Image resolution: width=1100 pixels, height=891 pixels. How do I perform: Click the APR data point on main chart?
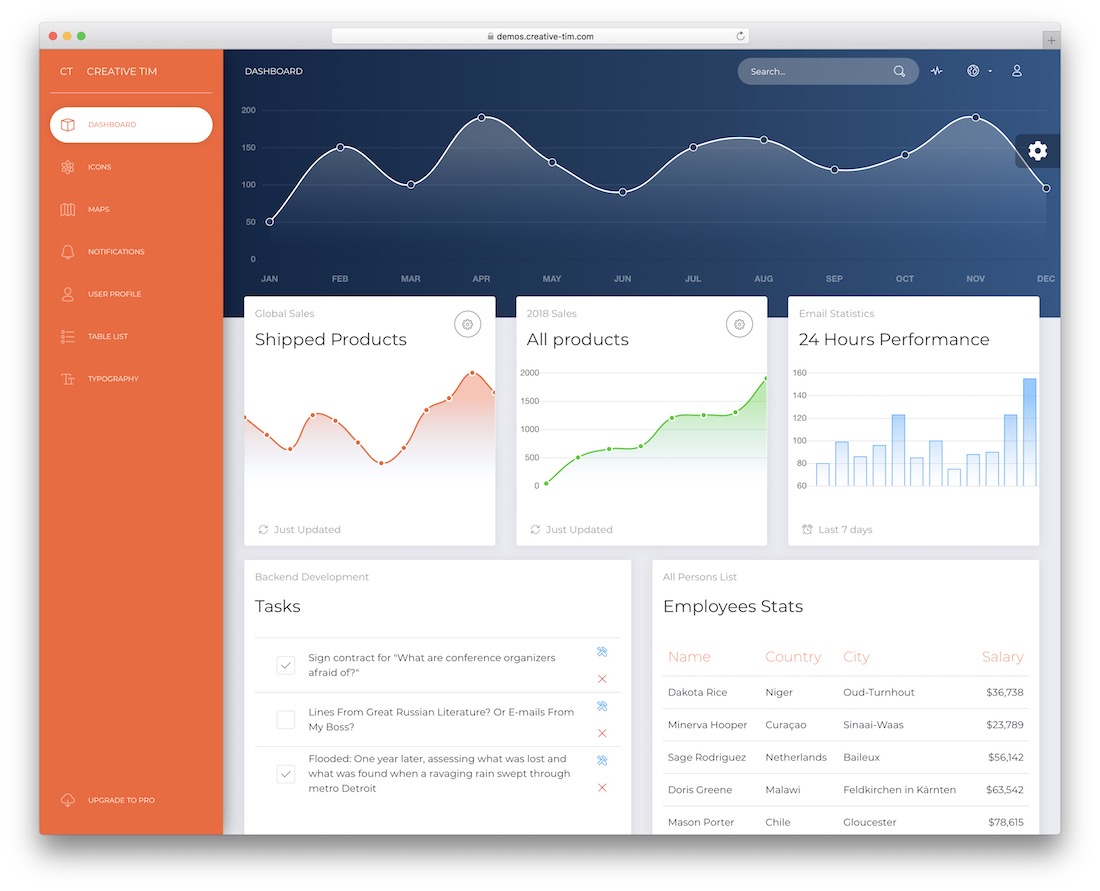point(481,117)
